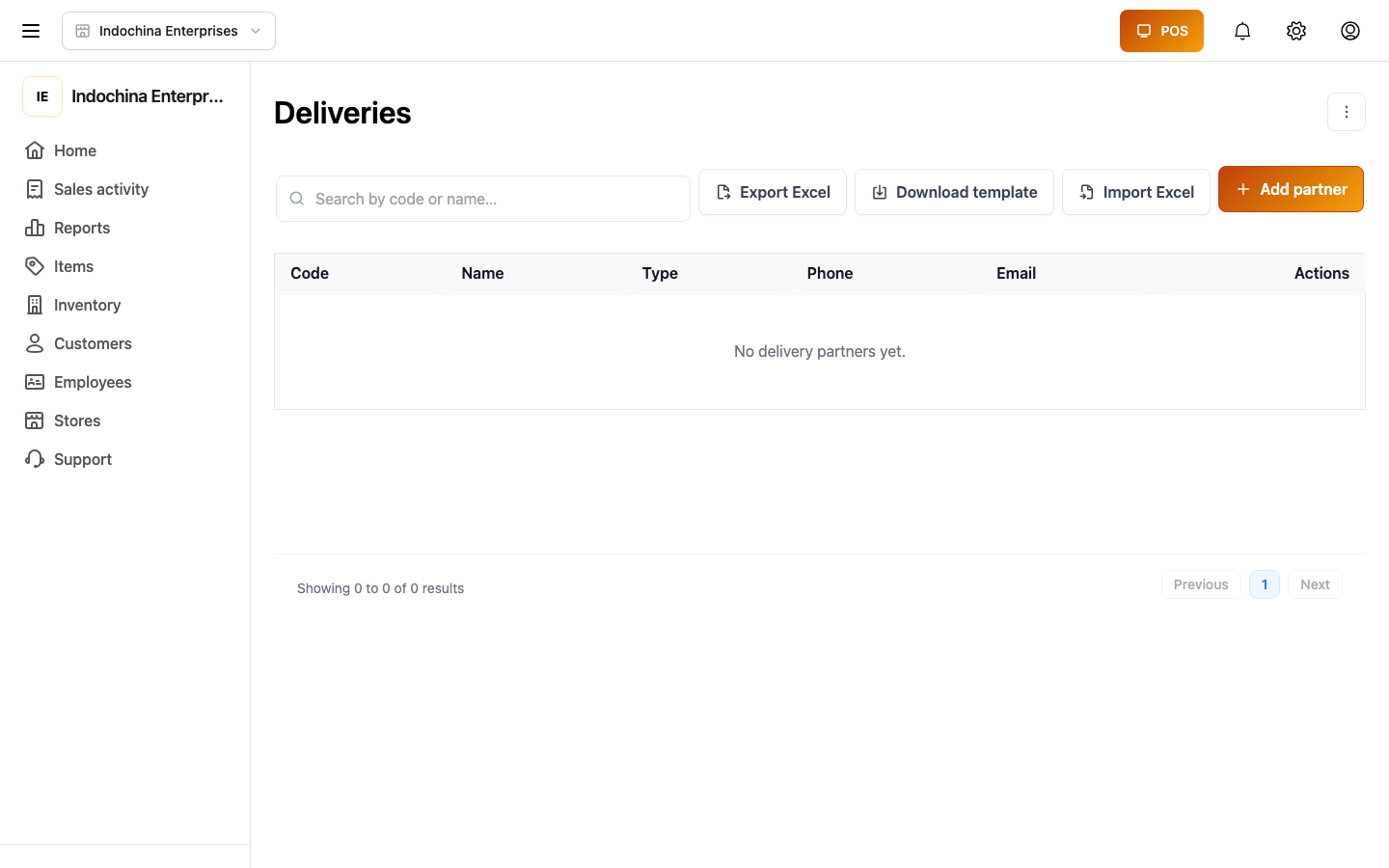Click the Code column header
This screenshot has height=868, width=1389.
[310, 274]
